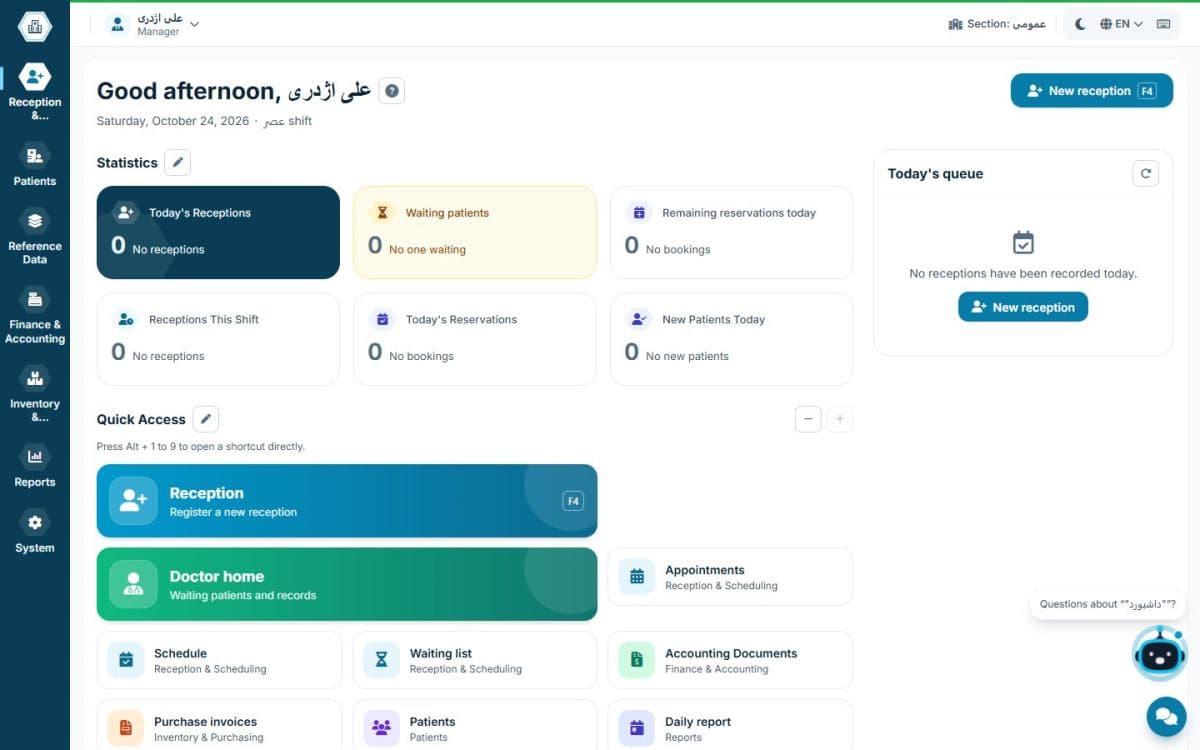Open Accounting Documents shortcut
This screenshot has width=1200, height=750.
[x=730, y=660]
